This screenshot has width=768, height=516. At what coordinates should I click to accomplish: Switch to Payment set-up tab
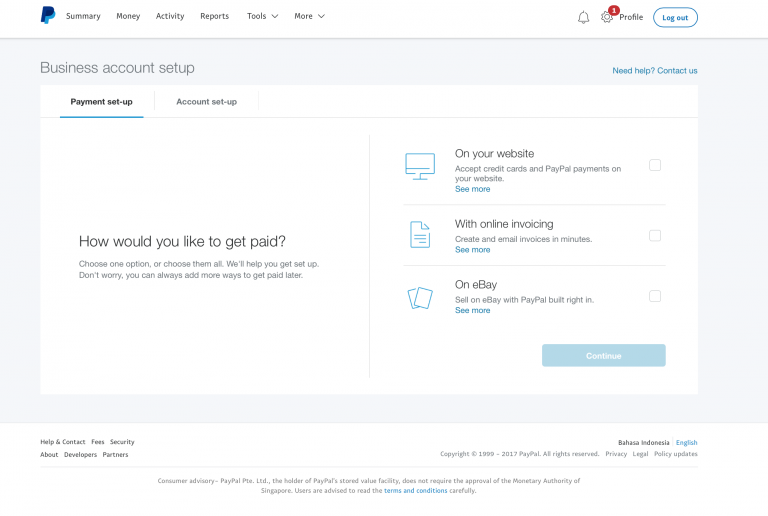[101, 102]
